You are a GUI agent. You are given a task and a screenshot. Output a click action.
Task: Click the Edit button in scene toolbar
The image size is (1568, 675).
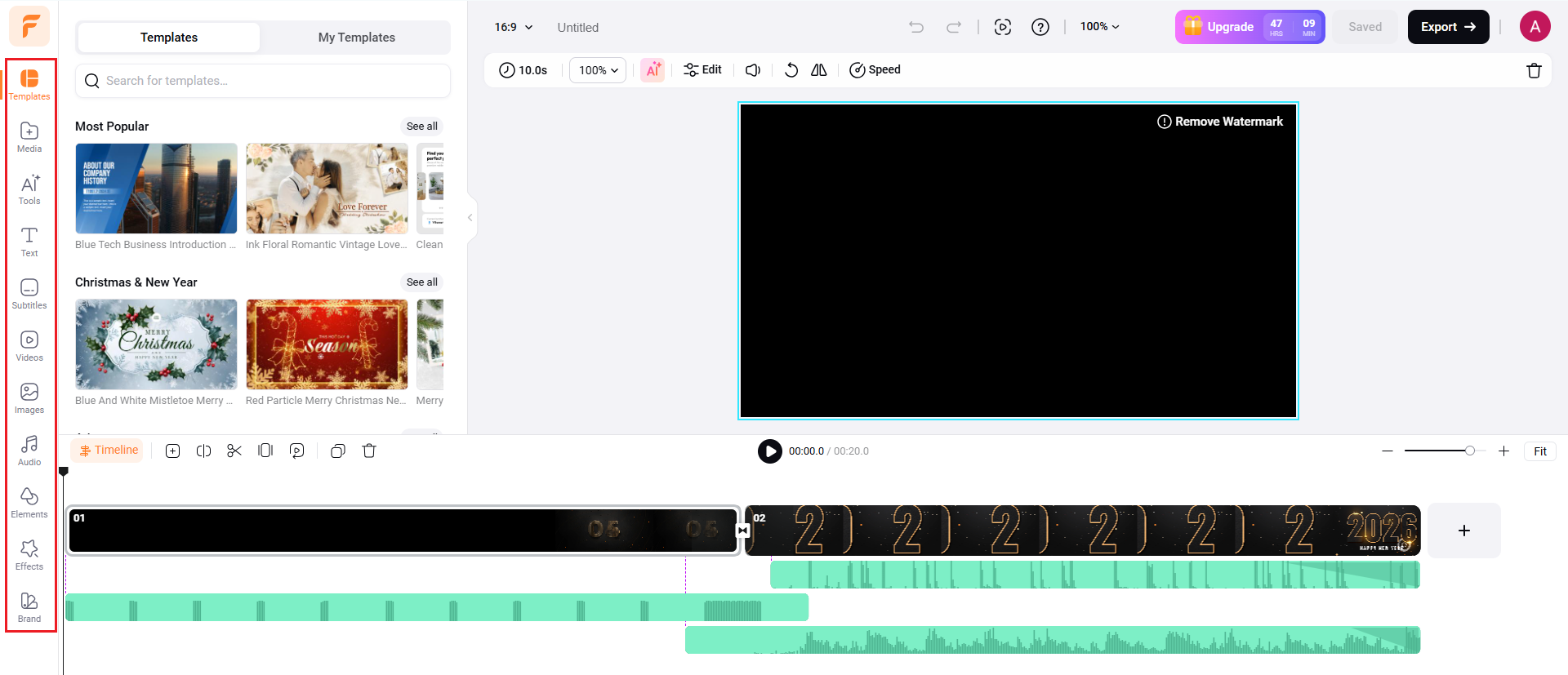pyautogui.click(x=702, y=70)
